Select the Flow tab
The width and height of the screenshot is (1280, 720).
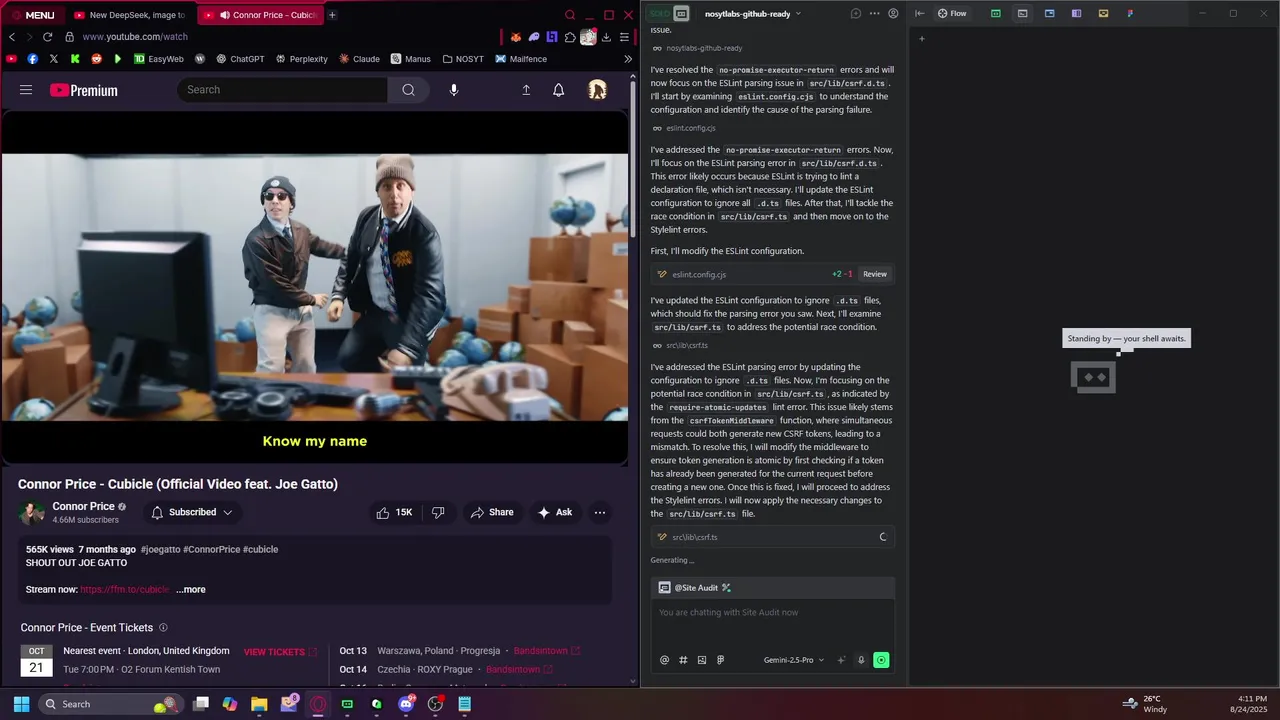coord(952,14)
